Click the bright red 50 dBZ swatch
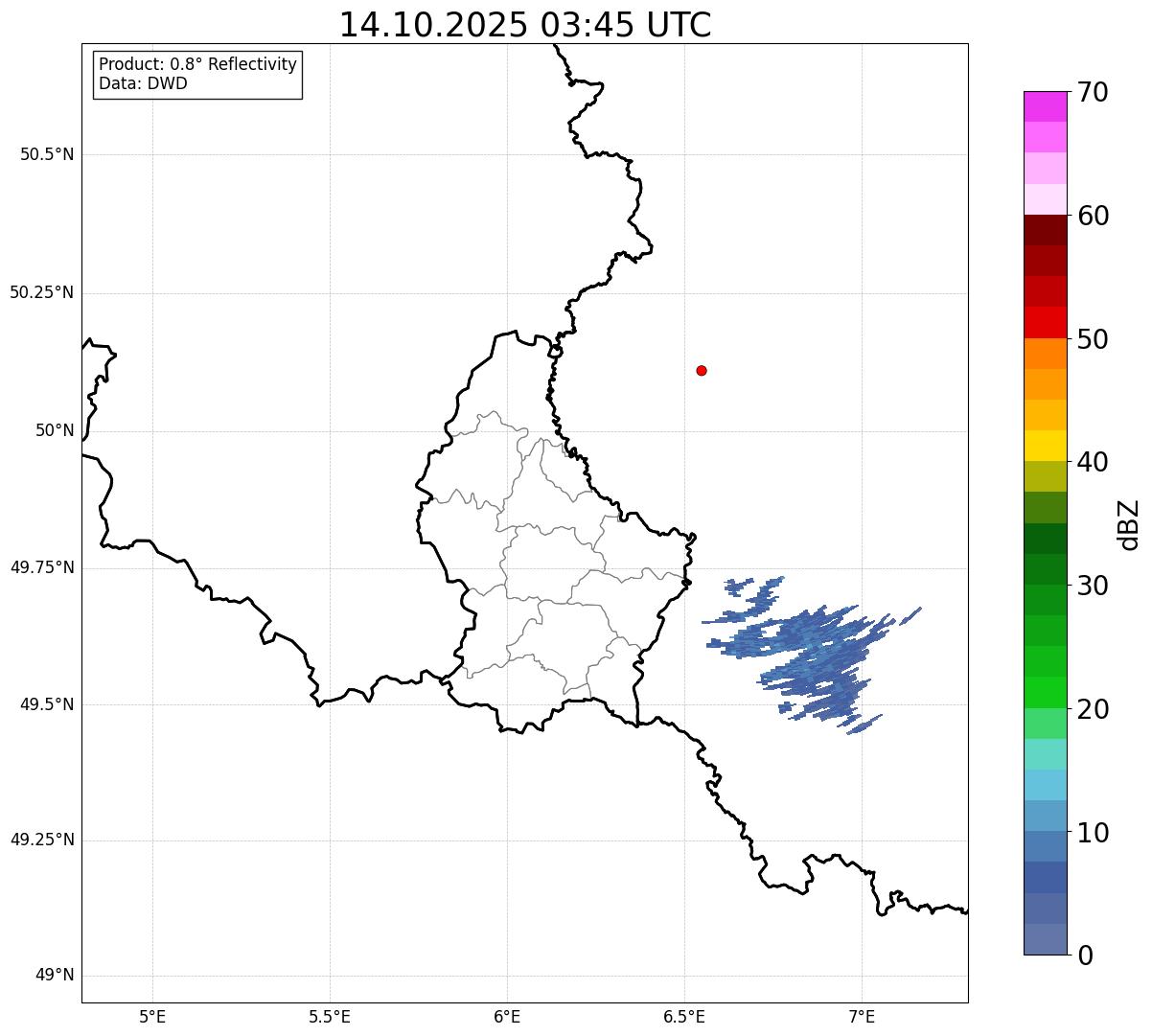 (1045, 323)
